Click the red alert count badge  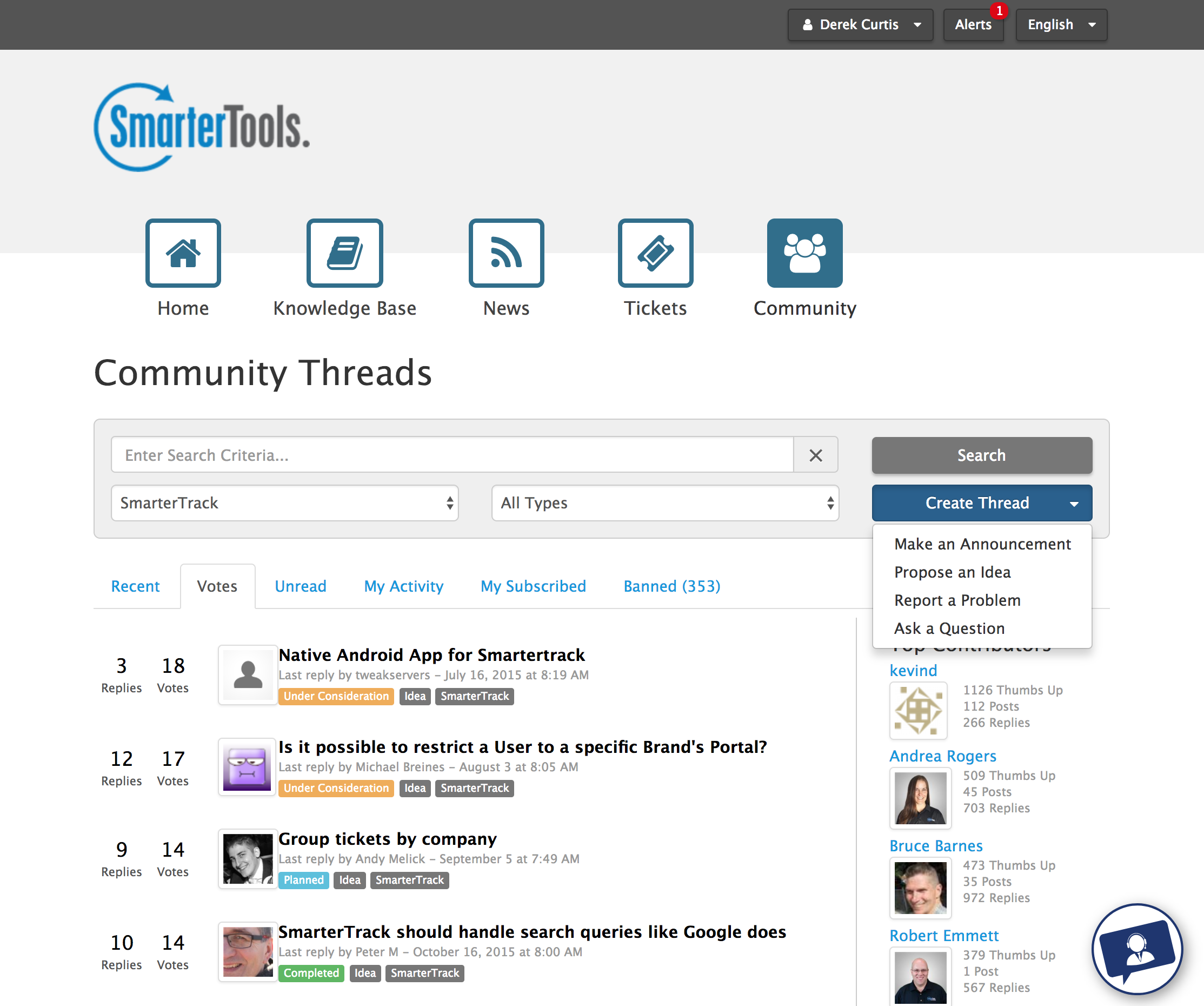tap(999, 10)
